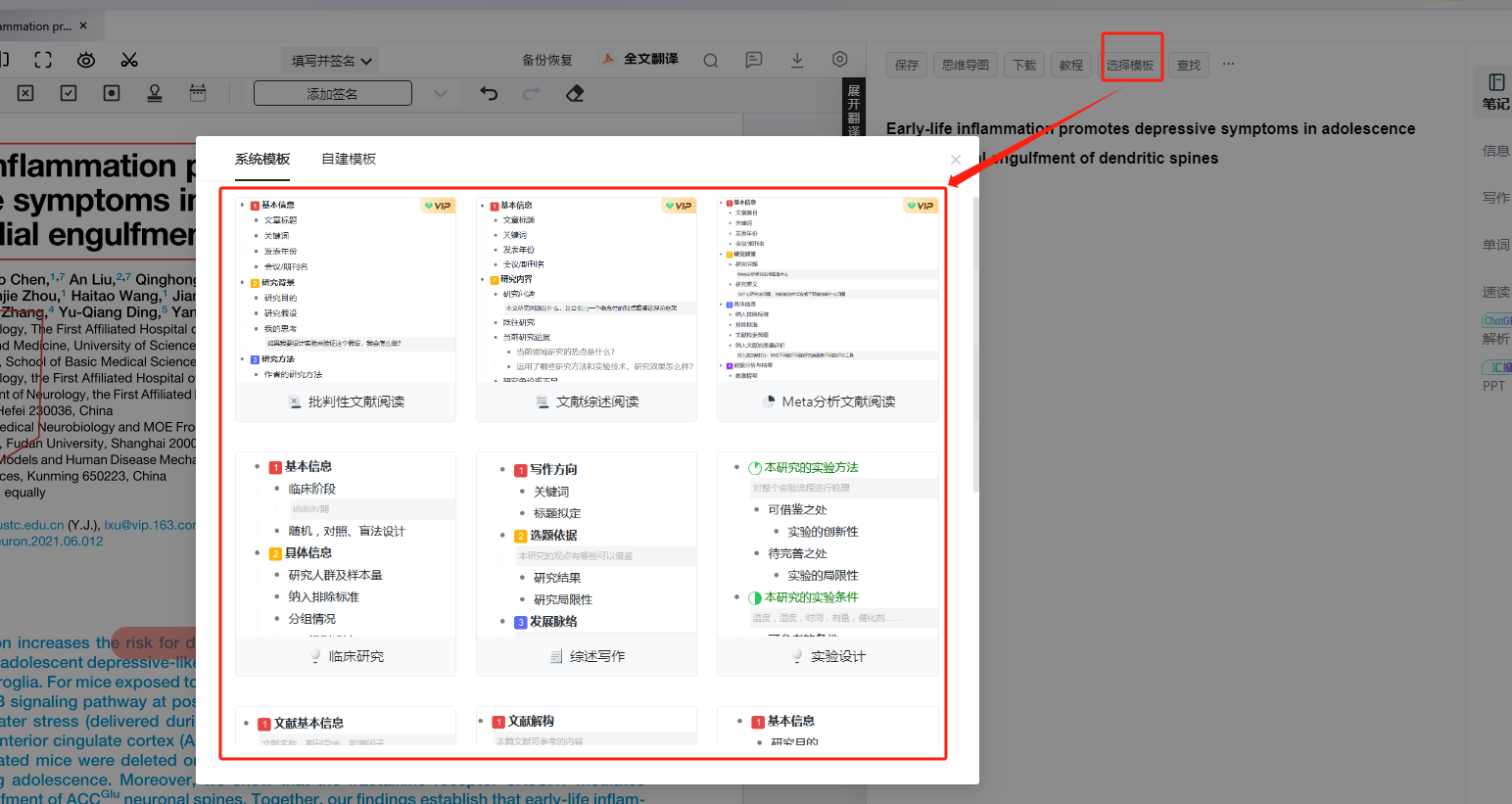Click the 思维导图 button

pyautogui.click(x=966, y=65)
